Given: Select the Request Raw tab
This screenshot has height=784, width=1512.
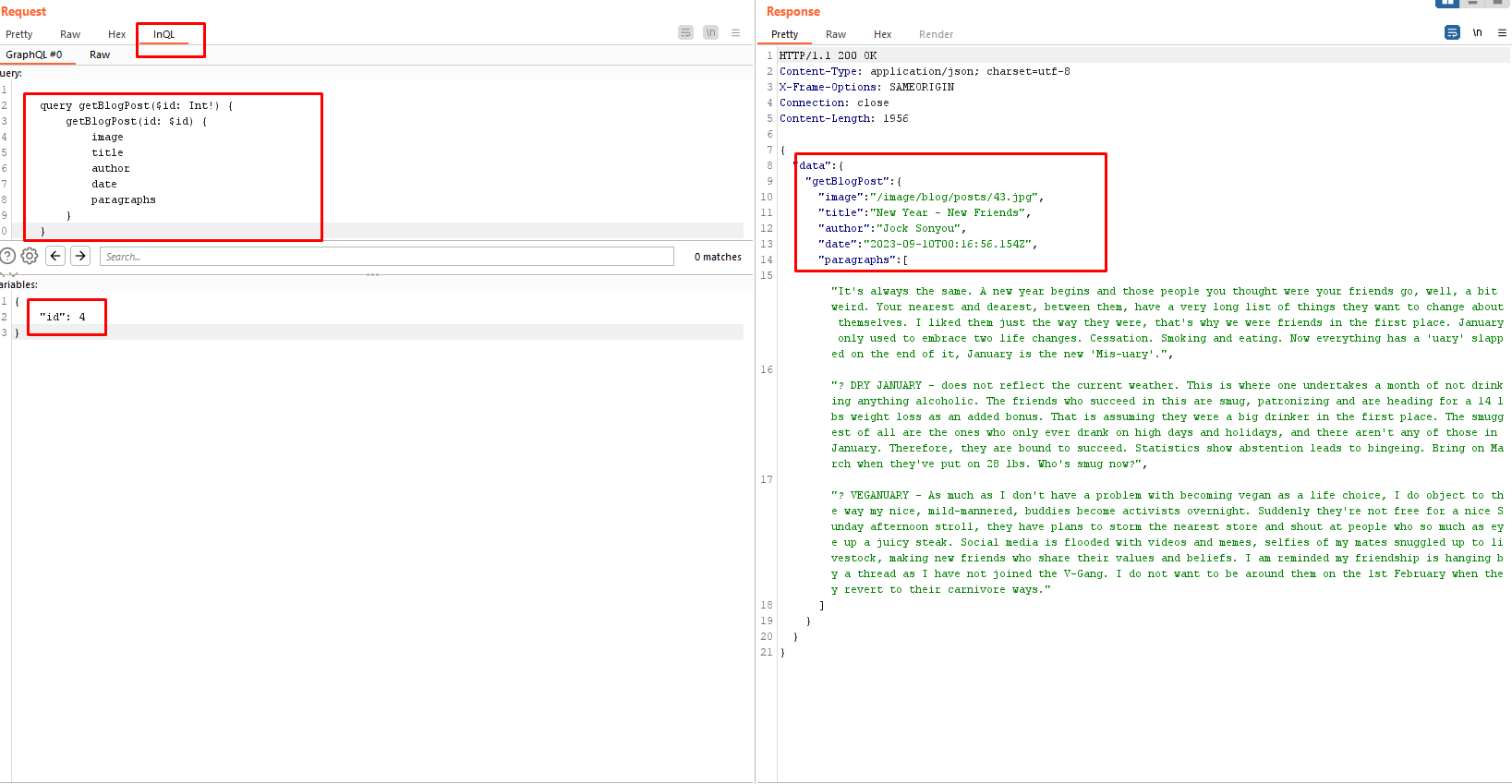Looking at the screenshot, I should [x=70, y=34].
